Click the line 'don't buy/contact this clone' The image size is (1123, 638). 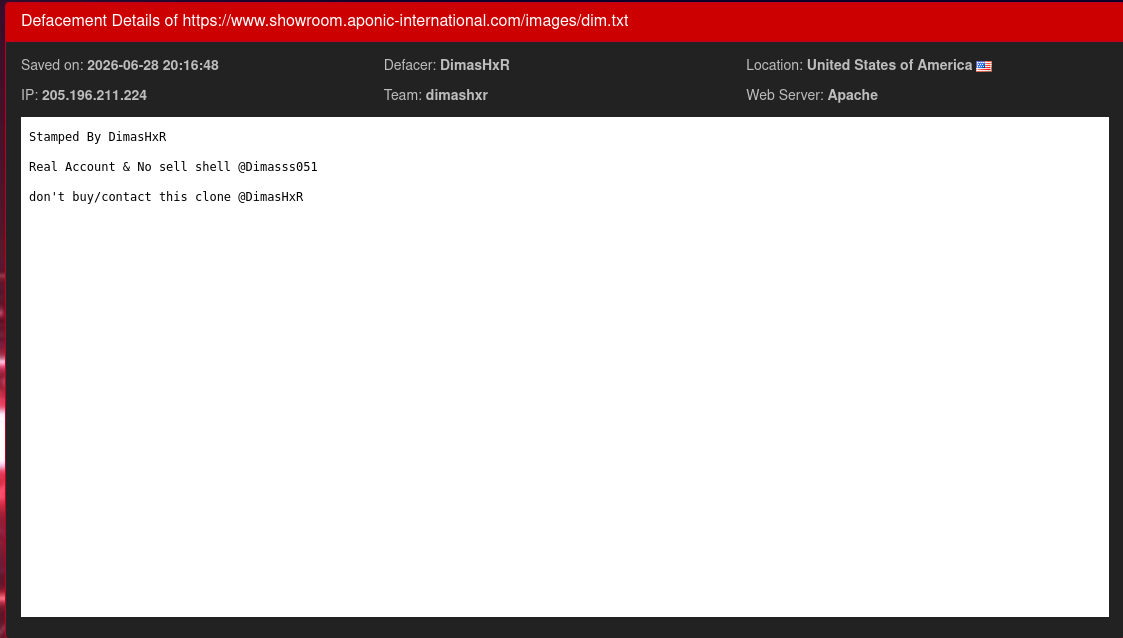click(166, 197)
